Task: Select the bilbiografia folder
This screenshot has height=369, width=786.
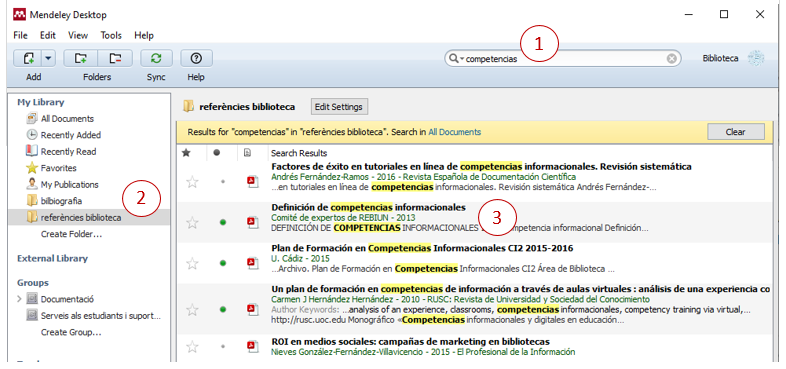Action: coord(62,201)
